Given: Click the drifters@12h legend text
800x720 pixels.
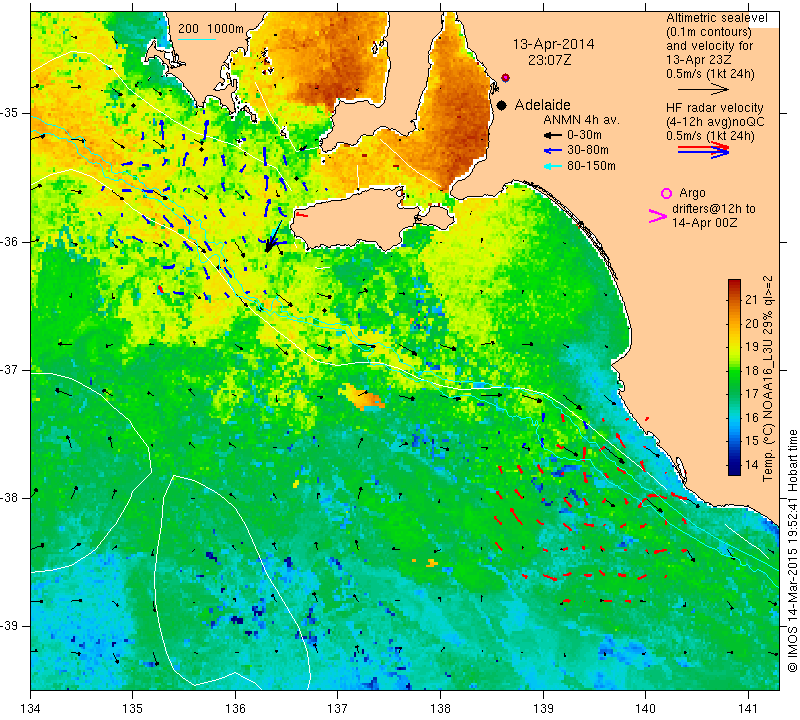Looking at the screenshot, I should (714, 209).
